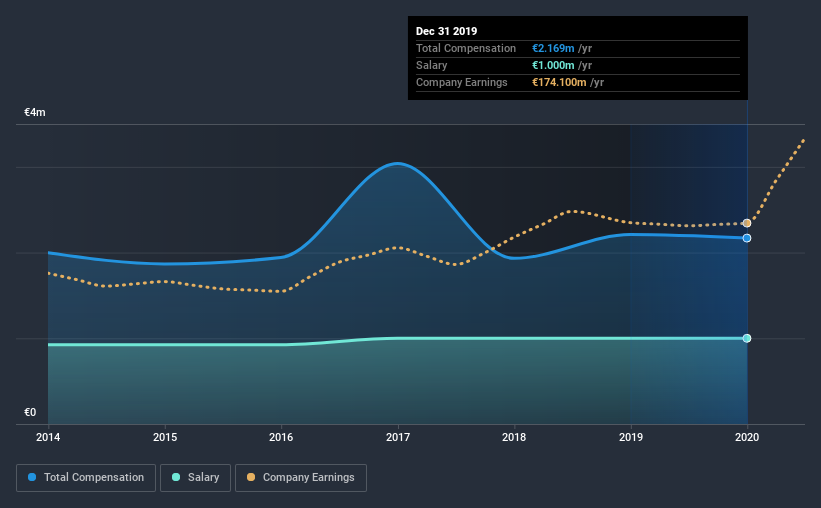The height and width of the screenshot is (508, 821).
Task: Toggle the Total Compensation legend button
Action: coord(86,478)
